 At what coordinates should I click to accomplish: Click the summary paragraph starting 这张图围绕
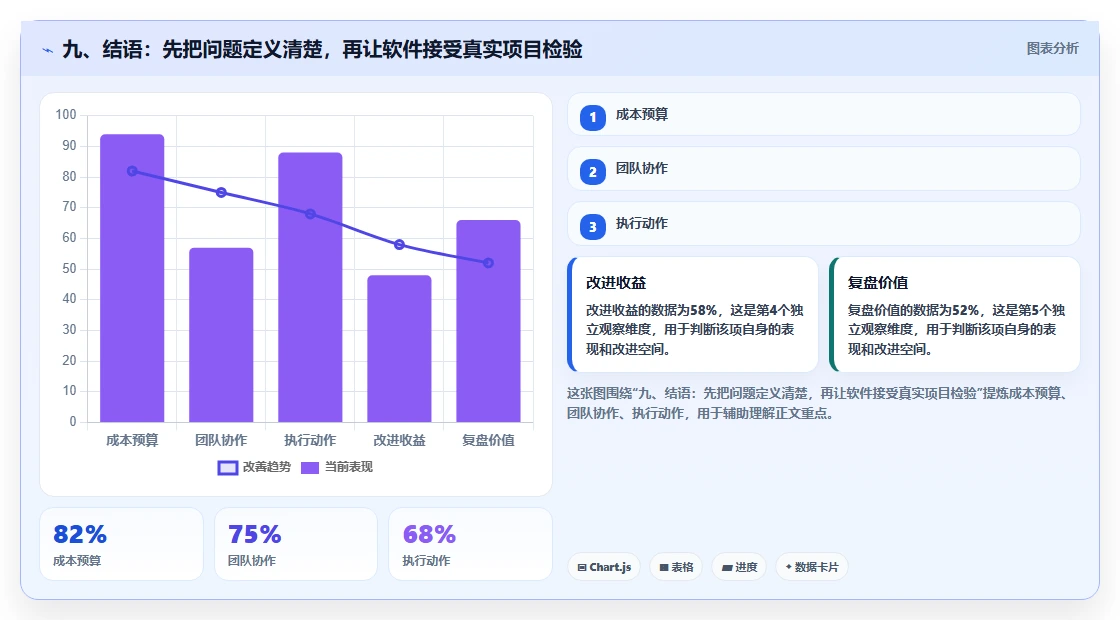pyautogui.click(x=819, y=403)
